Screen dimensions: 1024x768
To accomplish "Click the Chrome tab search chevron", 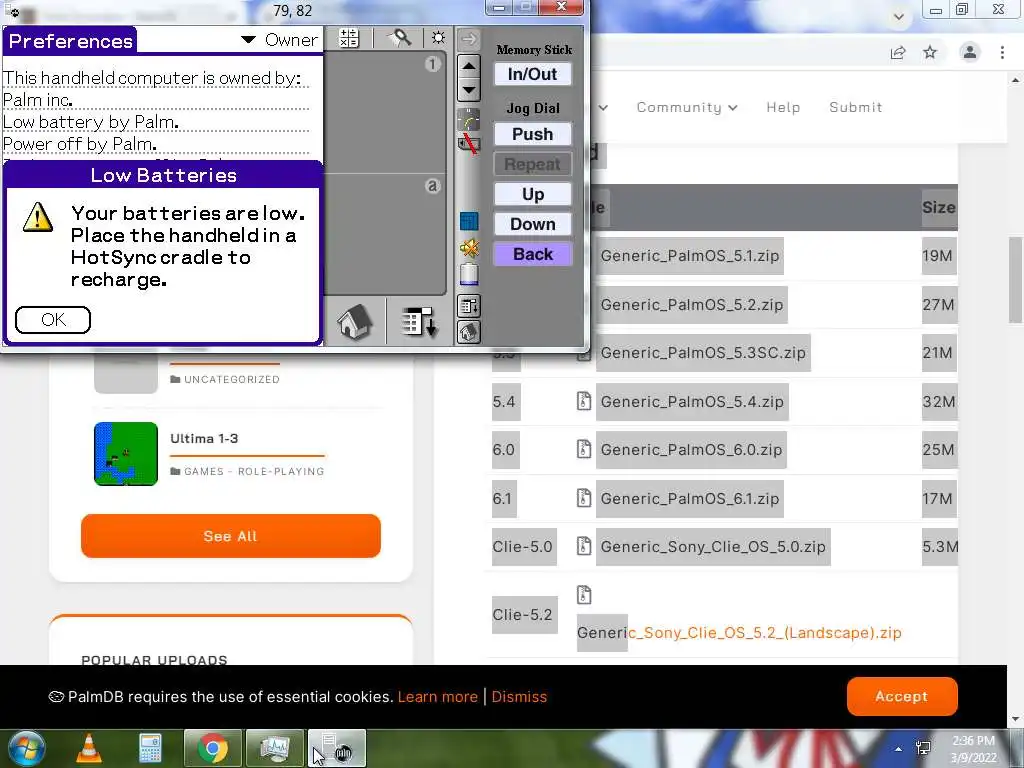I will (x=899, y=16).
